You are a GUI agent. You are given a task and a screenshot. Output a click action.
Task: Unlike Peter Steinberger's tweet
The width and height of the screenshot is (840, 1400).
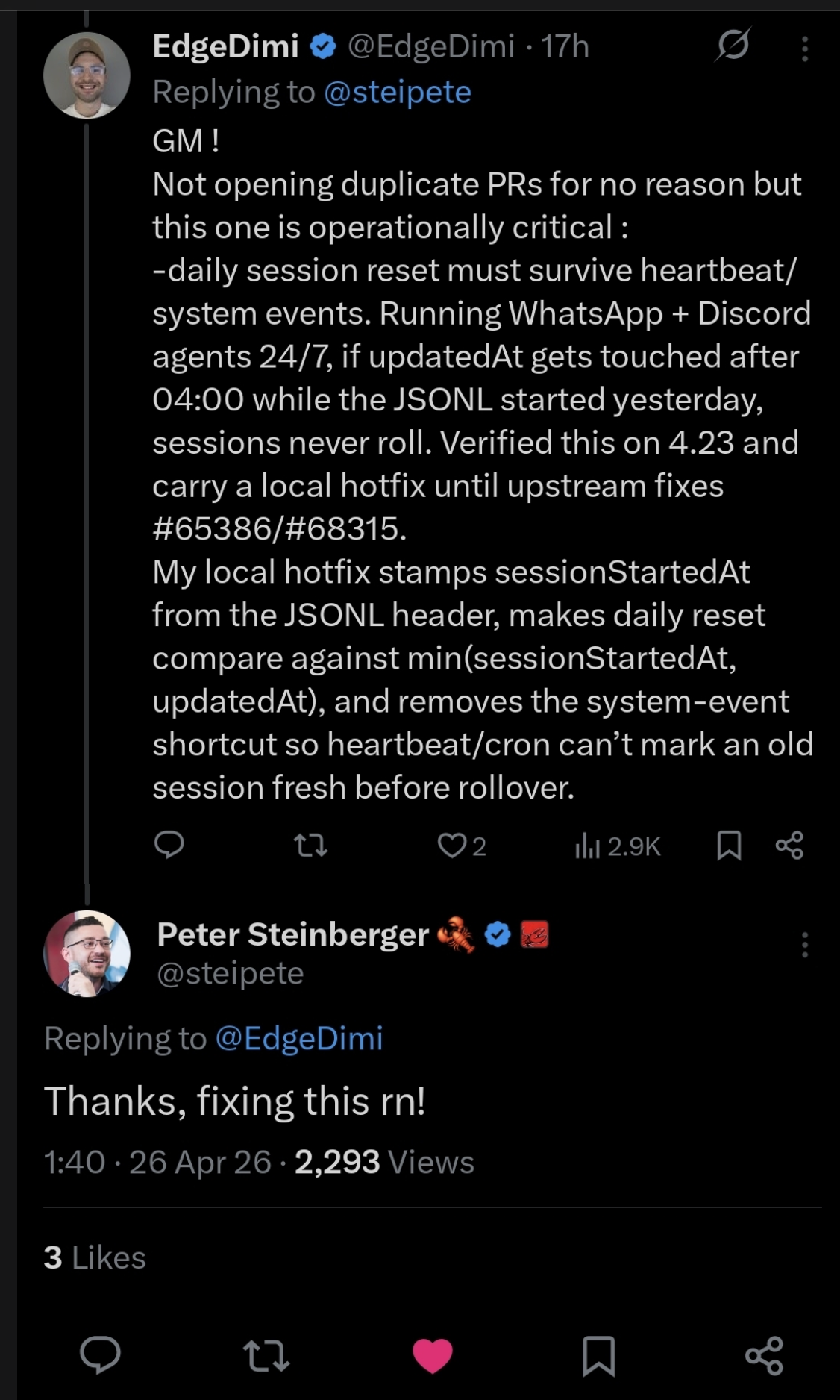click(x=433, y=1355)
